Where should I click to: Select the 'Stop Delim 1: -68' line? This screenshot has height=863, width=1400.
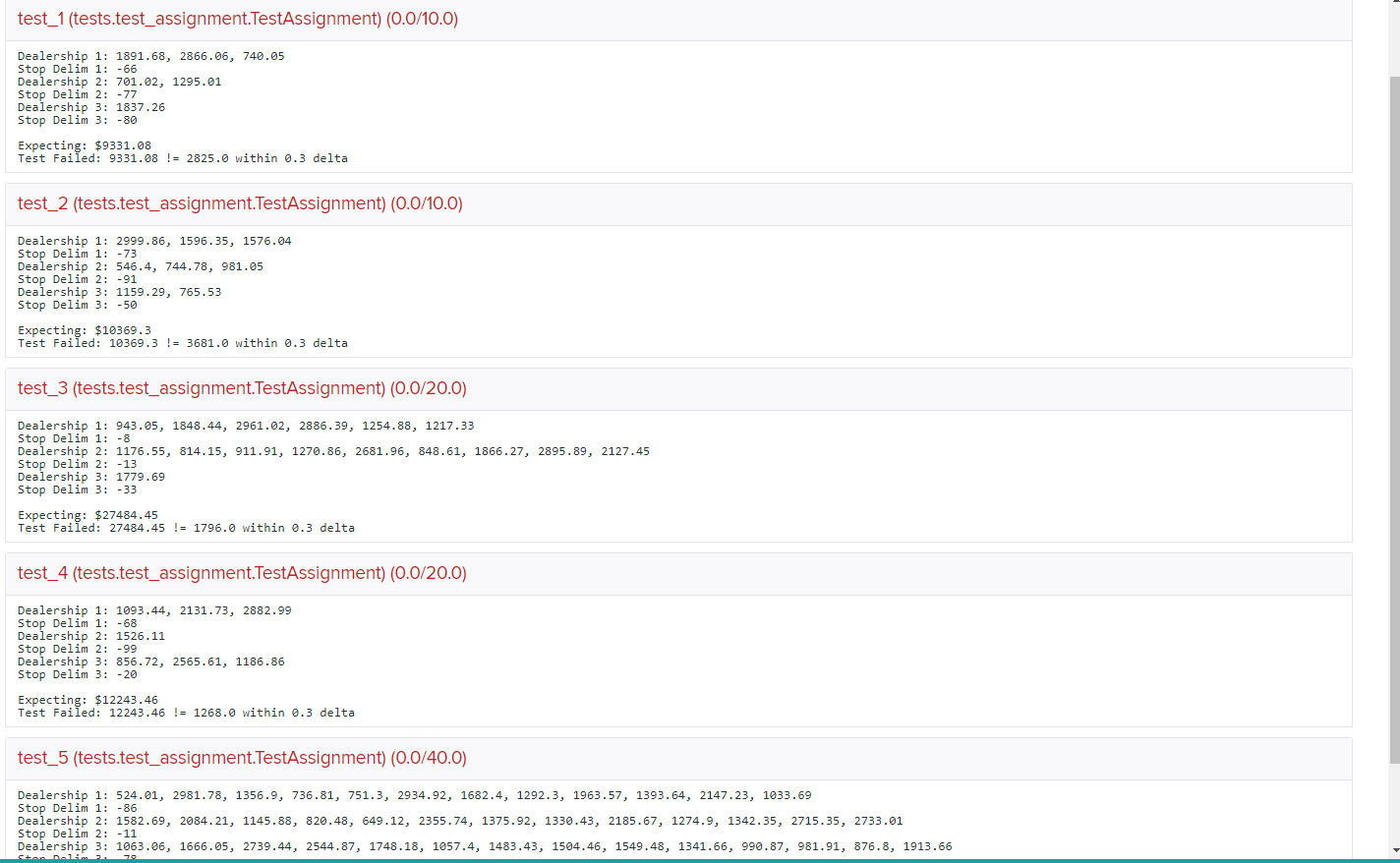(x=78, y=623)
